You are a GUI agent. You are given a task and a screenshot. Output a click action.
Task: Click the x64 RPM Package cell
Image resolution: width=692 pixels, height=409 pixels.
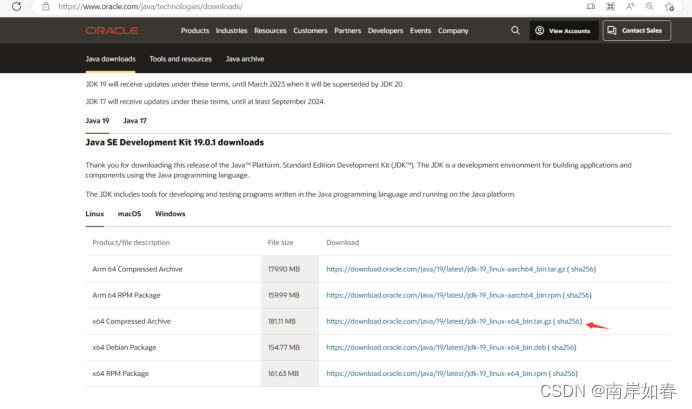coord(120,373)
